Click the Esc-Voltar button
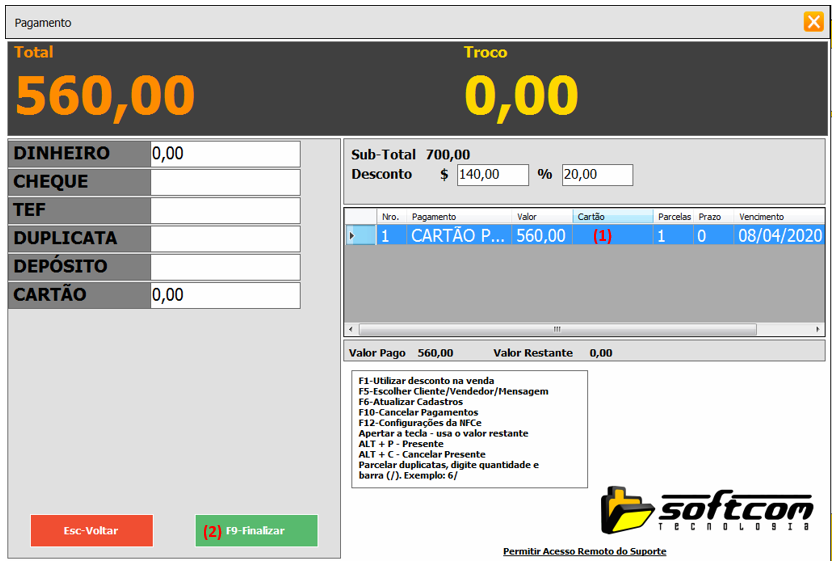The width and height of the screenshot is (837, 567). tap(92, 531)
